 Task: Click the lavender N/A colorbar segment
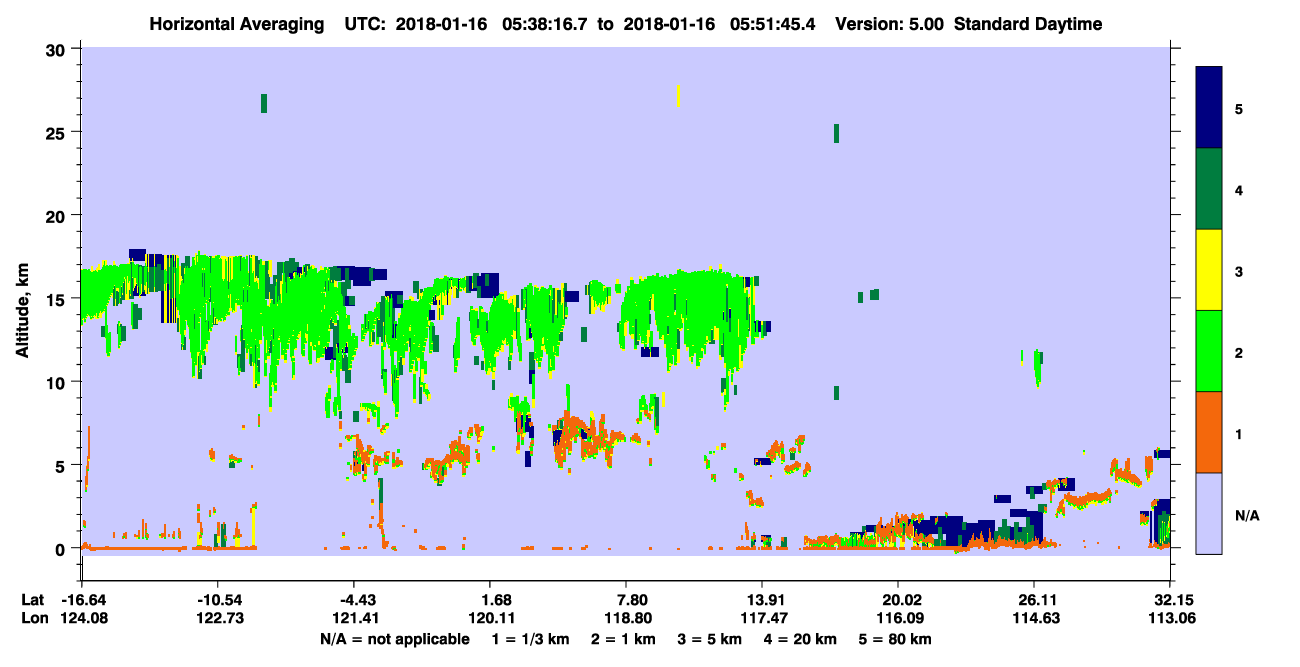click(1209, 512)
